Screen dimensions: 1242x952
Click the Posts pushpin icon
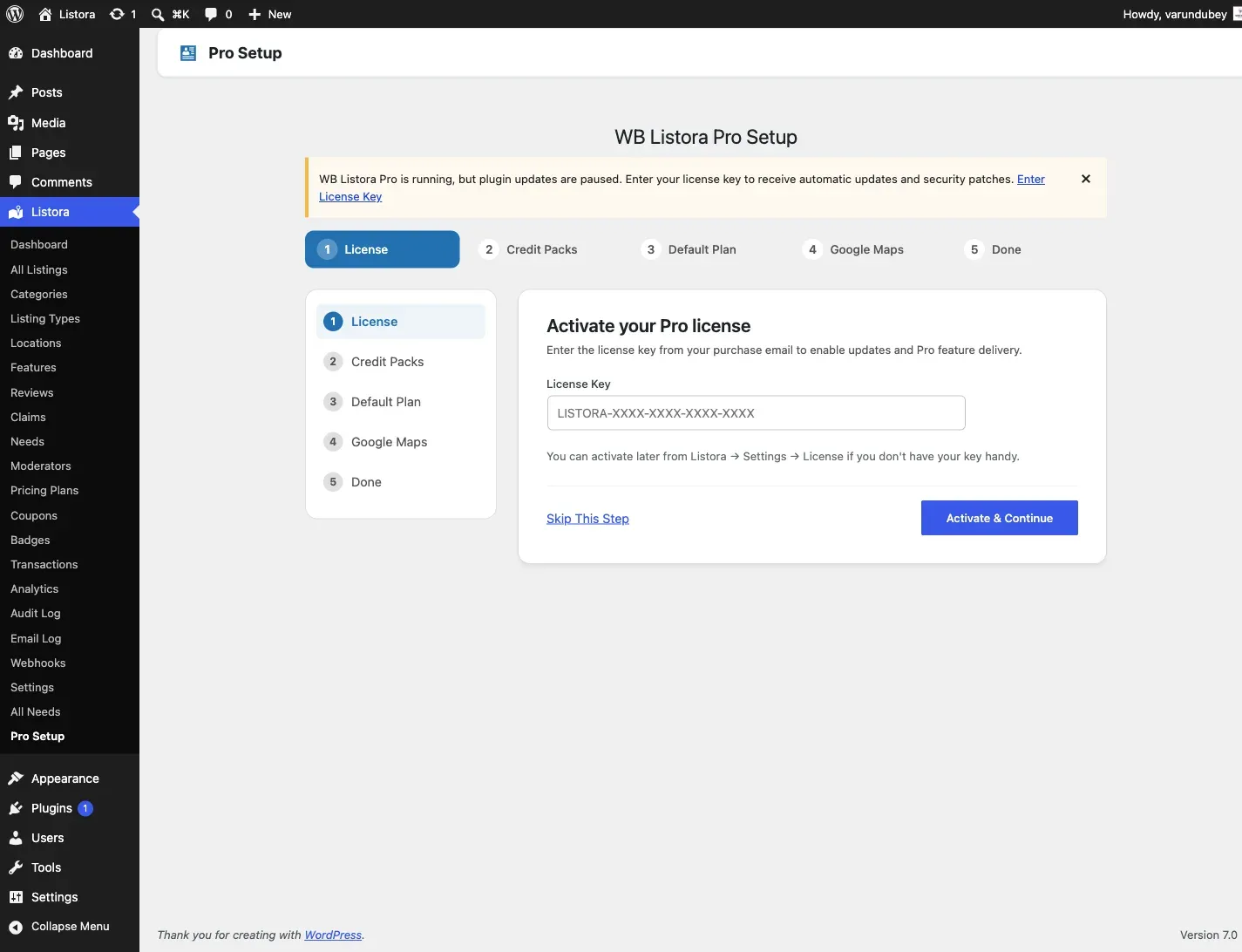tap(16, 92)
